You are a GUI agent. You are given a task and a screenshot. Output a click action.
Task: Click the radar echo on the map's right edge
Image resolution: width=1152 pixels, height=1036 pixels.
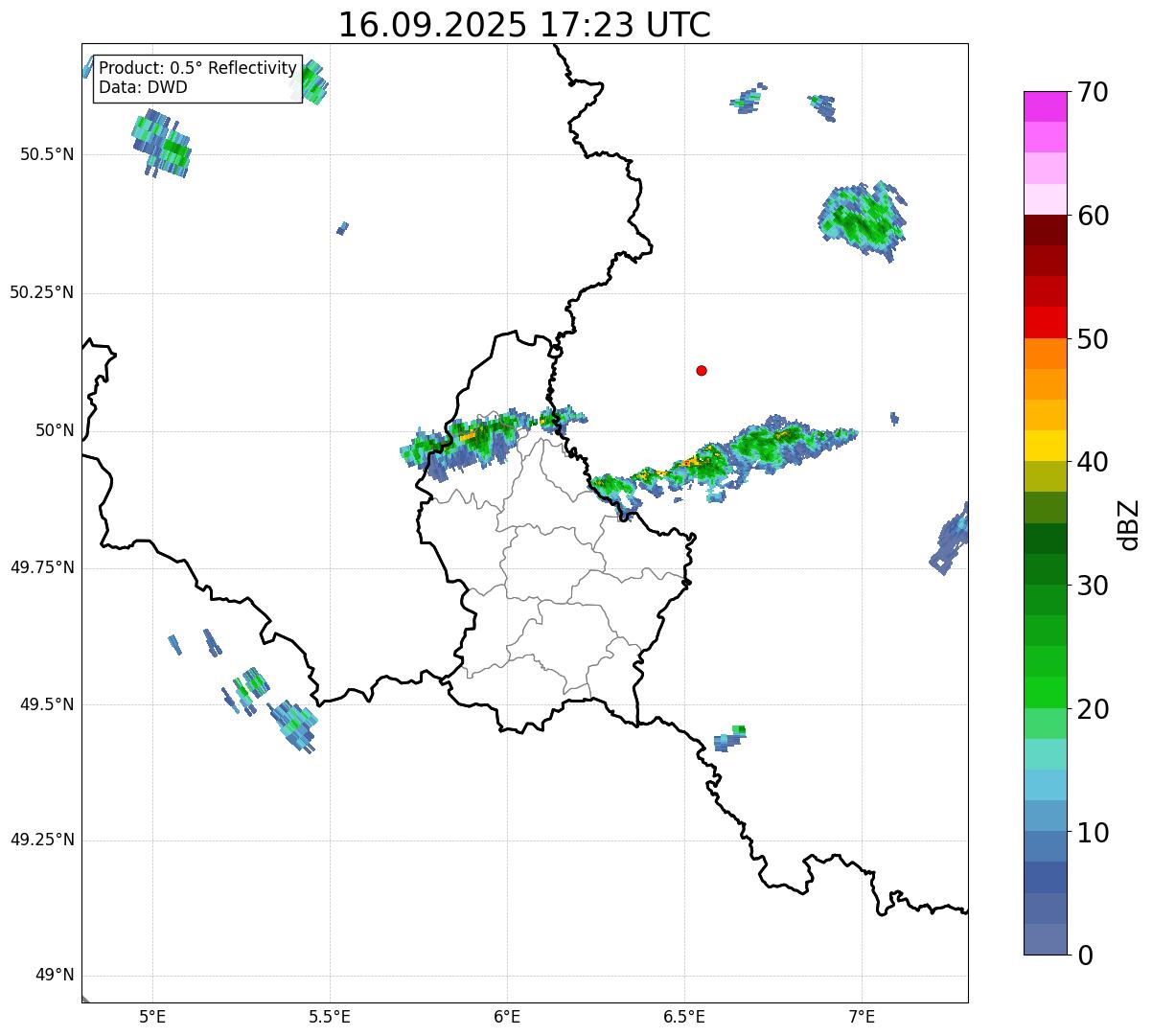pyautogui.click(x=952, y=540)
